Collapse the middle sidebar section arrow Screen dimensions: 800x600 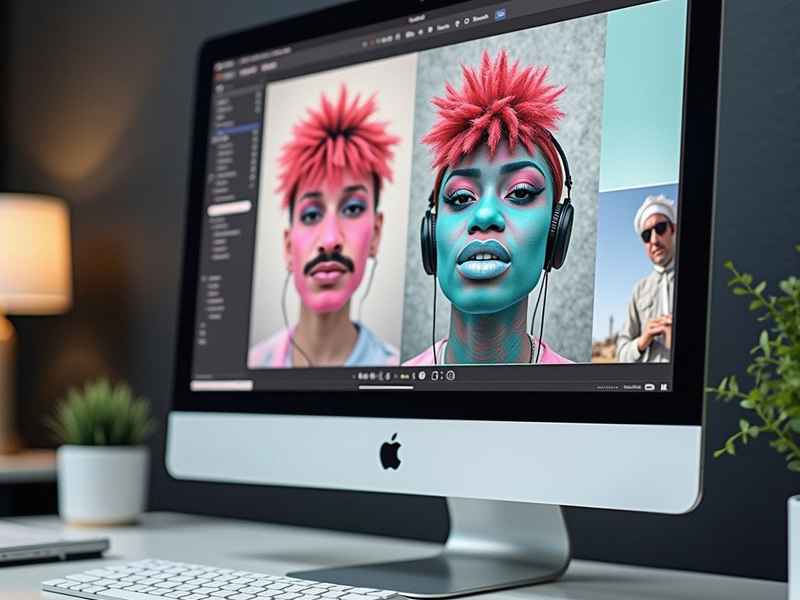pos(211,177)
